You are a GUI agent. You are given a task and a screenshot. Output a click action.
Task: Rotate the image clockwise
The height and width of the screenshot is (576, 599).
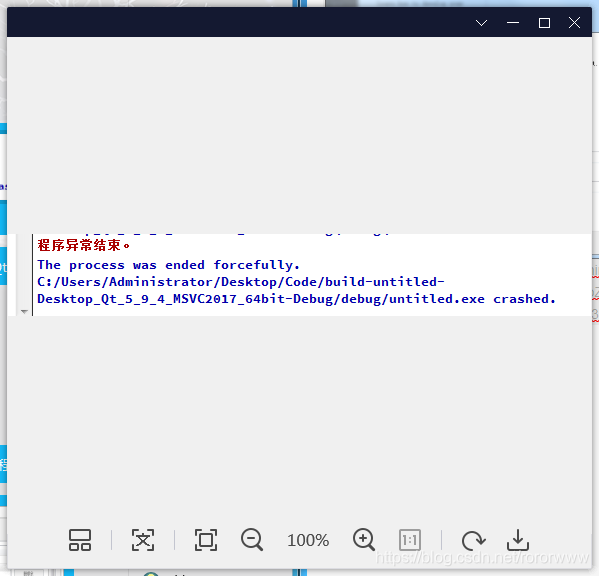[473, 540]
